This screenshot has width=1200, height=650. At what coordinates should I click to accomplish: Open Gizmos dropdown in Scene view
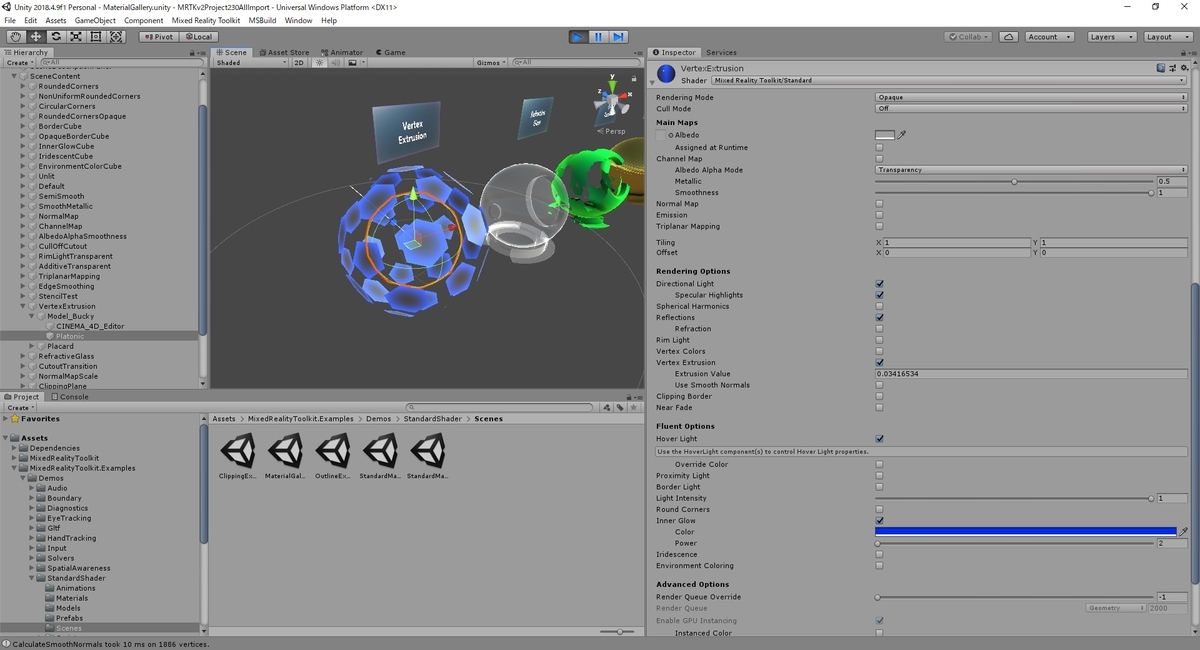[x=490, y=62]
